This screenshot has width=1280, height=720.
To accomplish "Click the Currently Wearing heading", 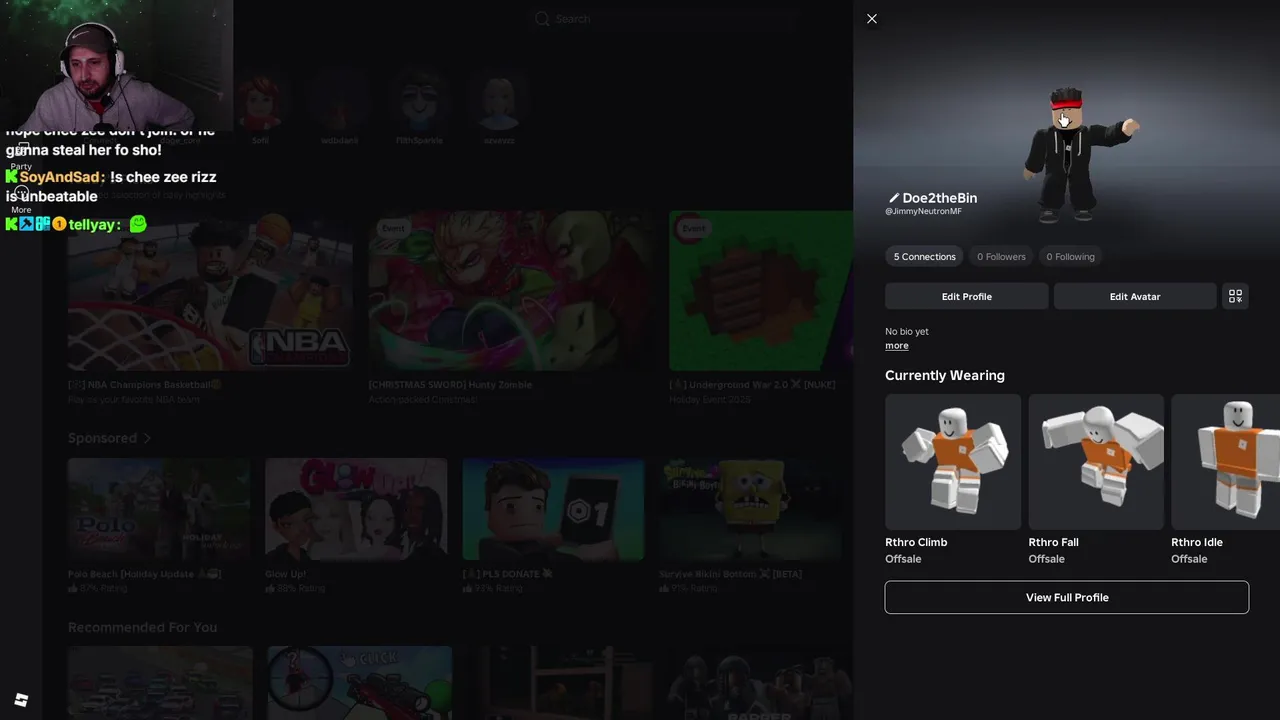I will [x=945, y=375].
